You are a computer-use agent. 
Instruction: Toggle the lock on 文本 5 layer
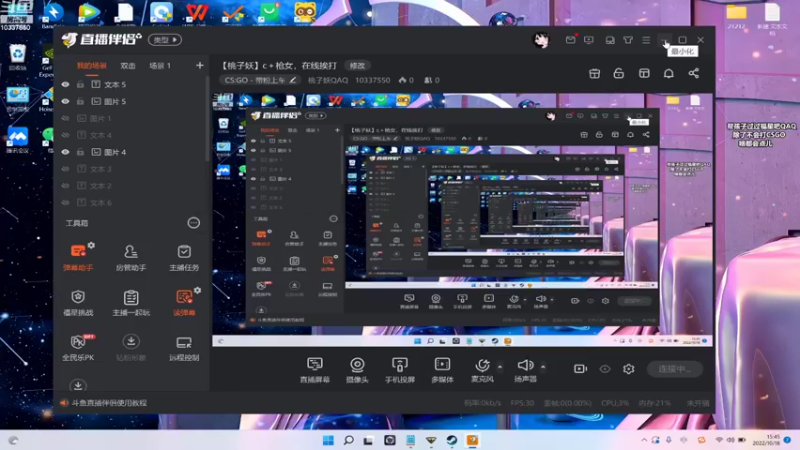(80, 85)
